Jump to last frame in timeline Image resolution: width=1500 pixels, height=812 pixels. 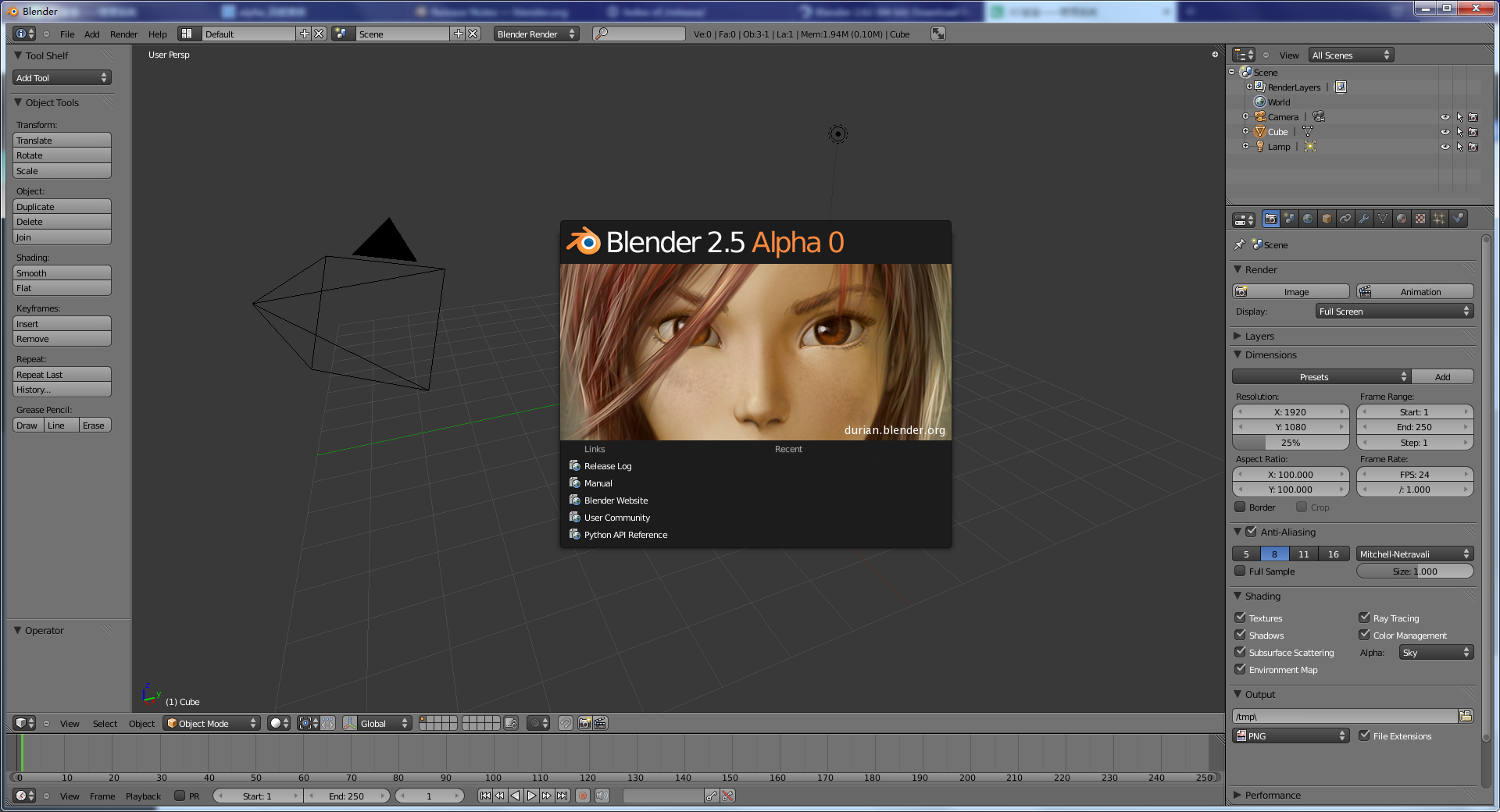[x=562, y=796]
